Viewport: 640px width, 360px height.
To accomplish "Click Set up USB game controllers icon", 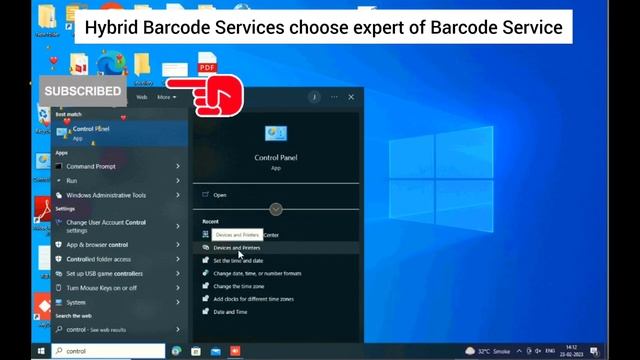I will point(59,273).
